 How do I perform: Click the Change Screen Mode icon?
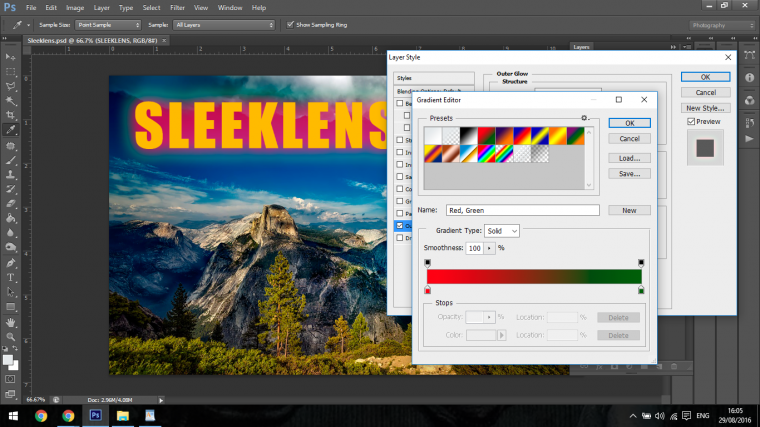click(x=10, y=394)
